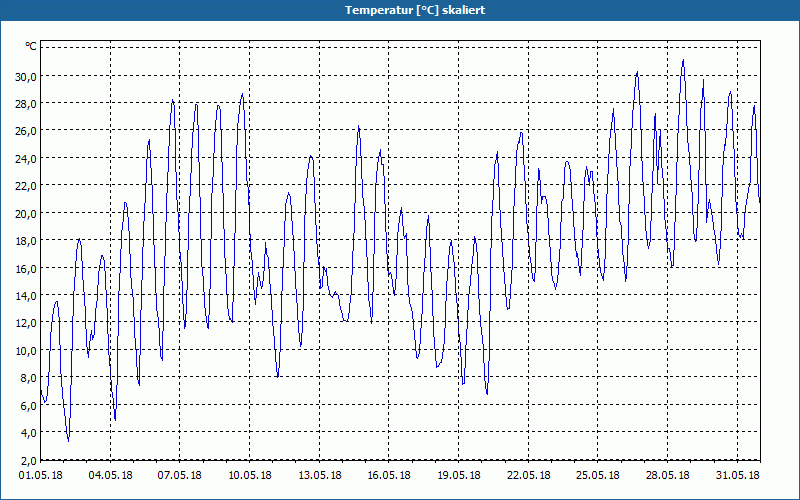
Task: Click the "Temperatur [°C] skaliert" title bar
Action: (x=400, y=10)
